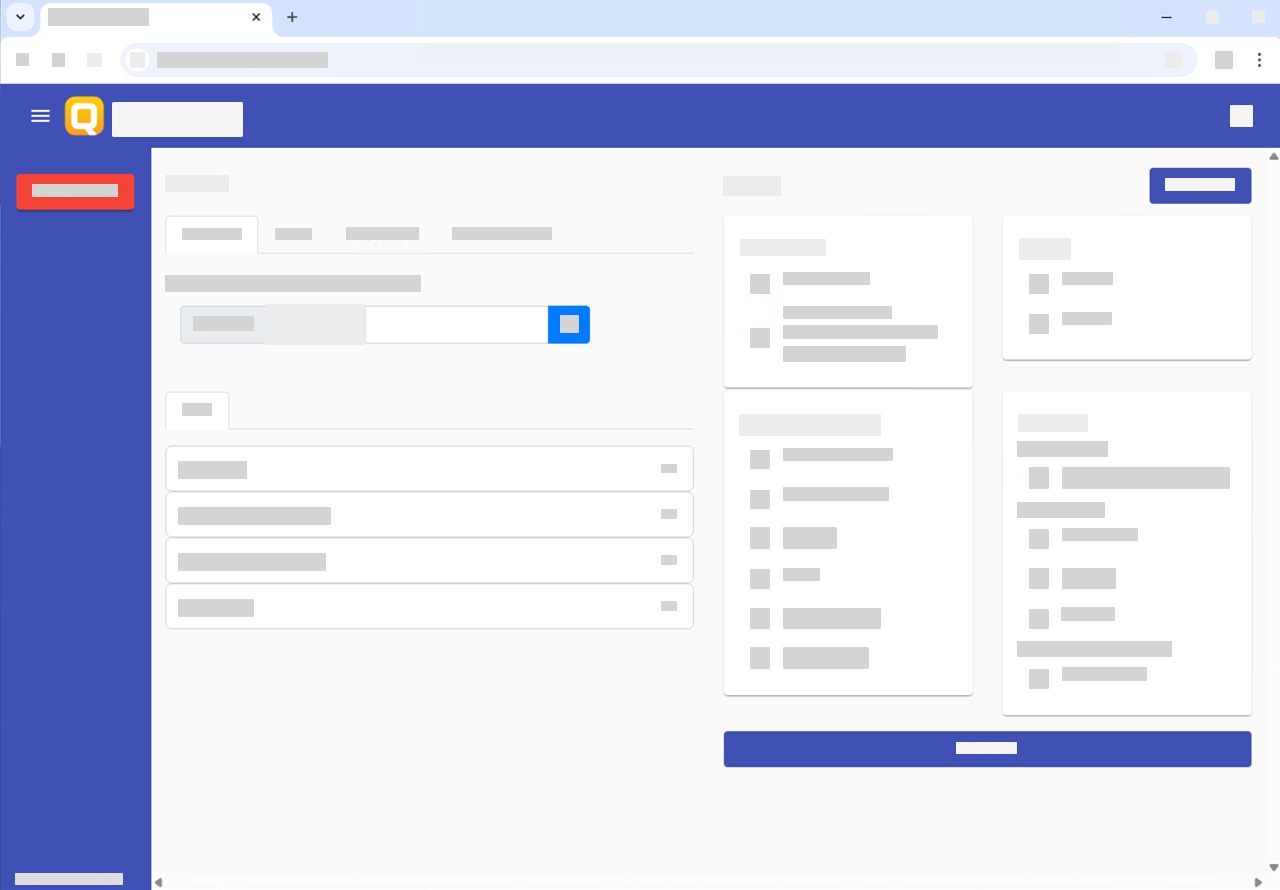
Task: Click the icon at the right end of the address bar
Action: (1175, 60)
